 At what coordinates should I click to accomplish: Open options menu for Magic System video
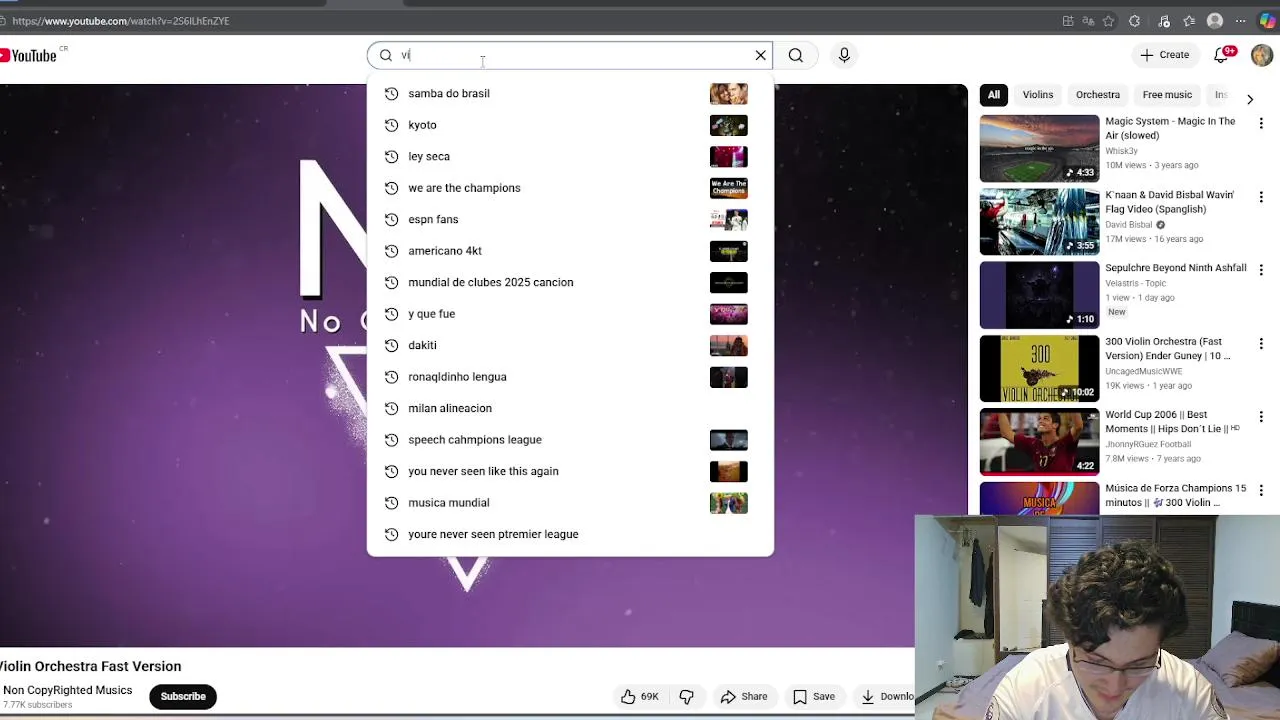pyautogui.click(x=1261, y=123)
